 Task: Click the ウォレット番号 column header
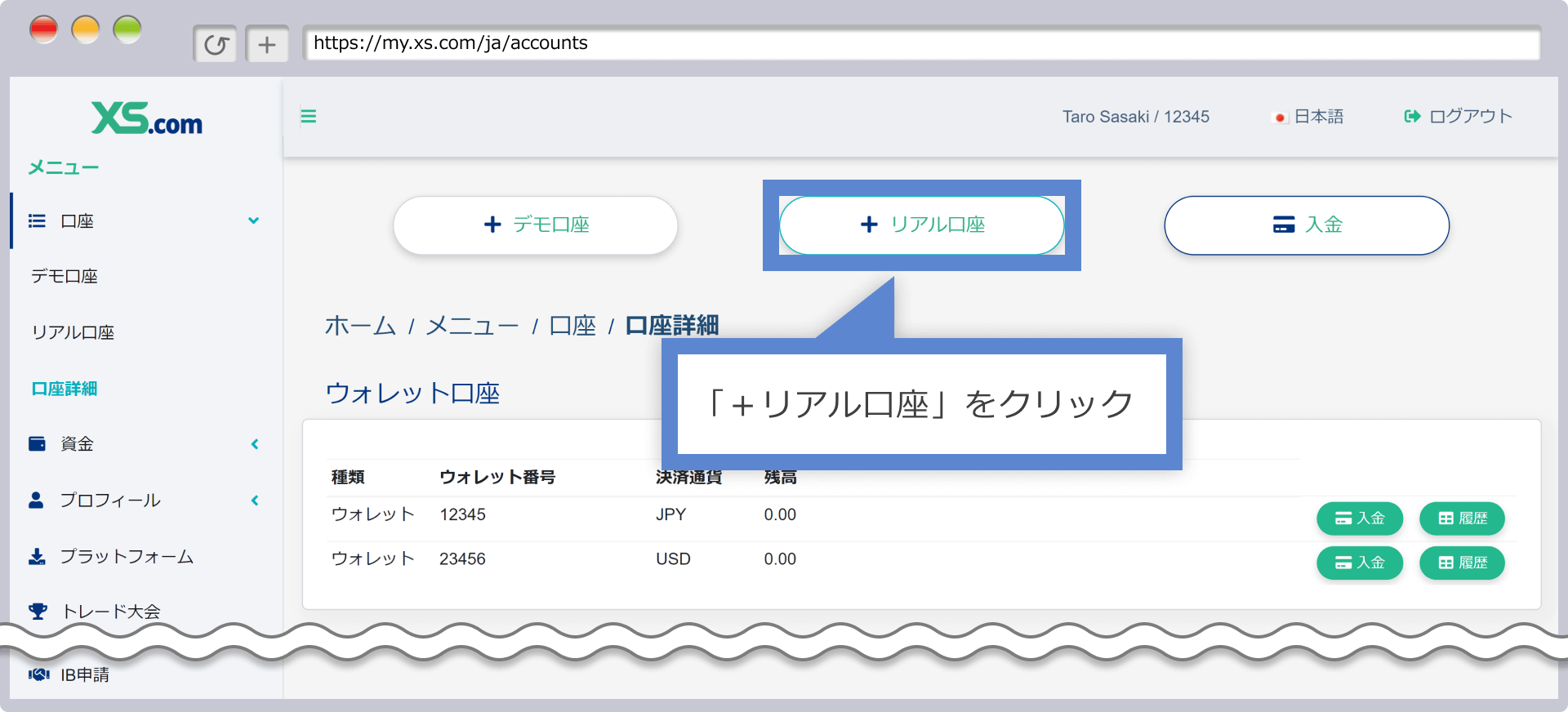coord(497,477)
